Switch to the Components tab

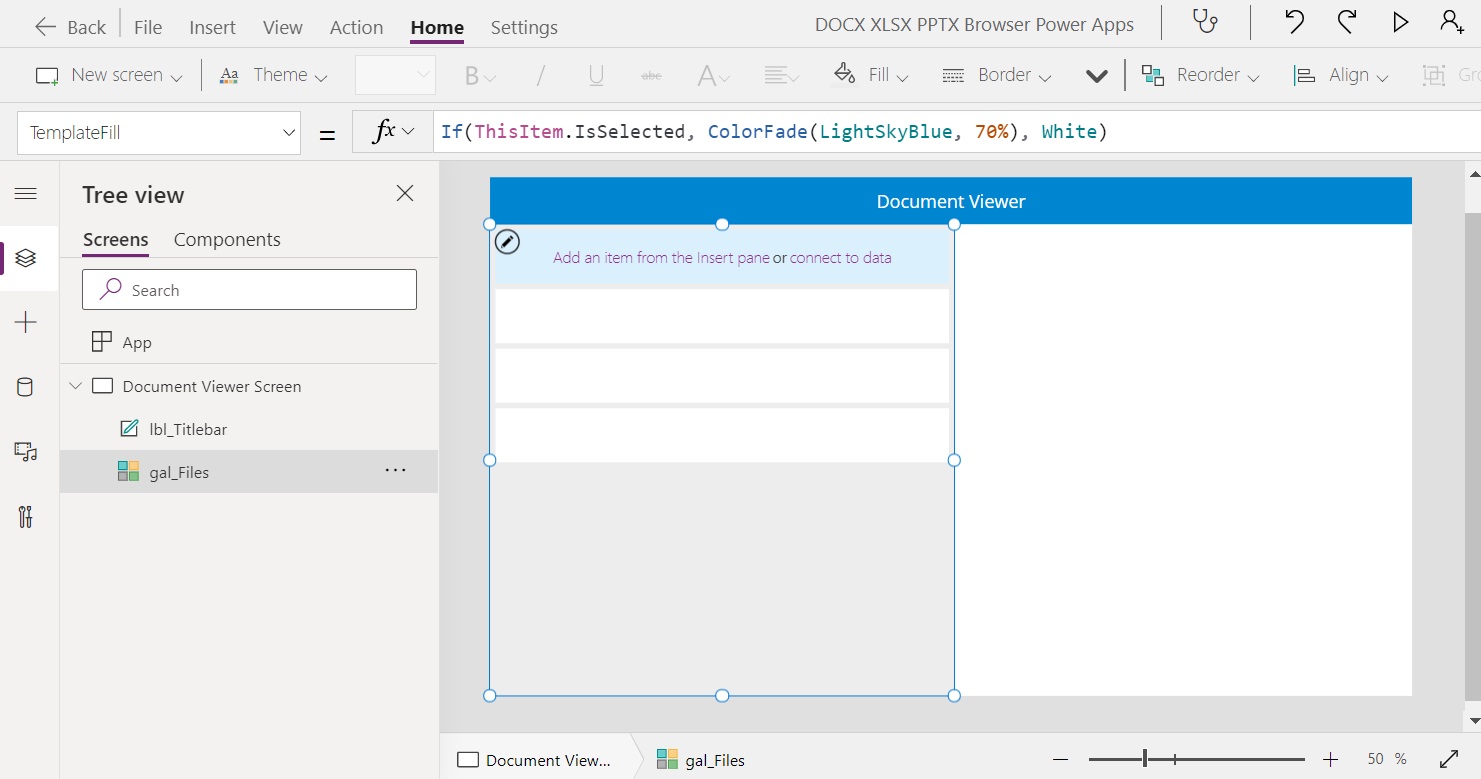coord(227,239)
